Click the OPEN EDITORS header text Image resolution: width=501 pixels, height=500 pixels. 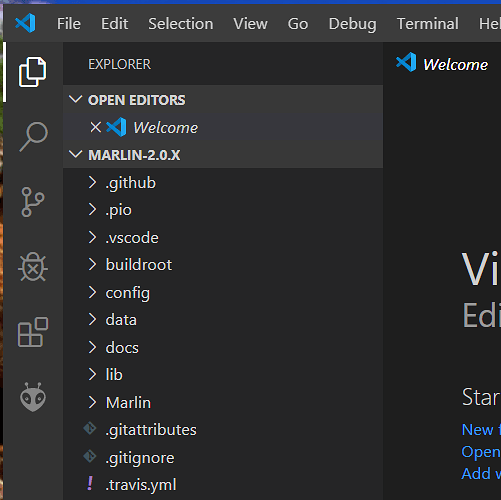pyautogui.click(x=136, y=100)
